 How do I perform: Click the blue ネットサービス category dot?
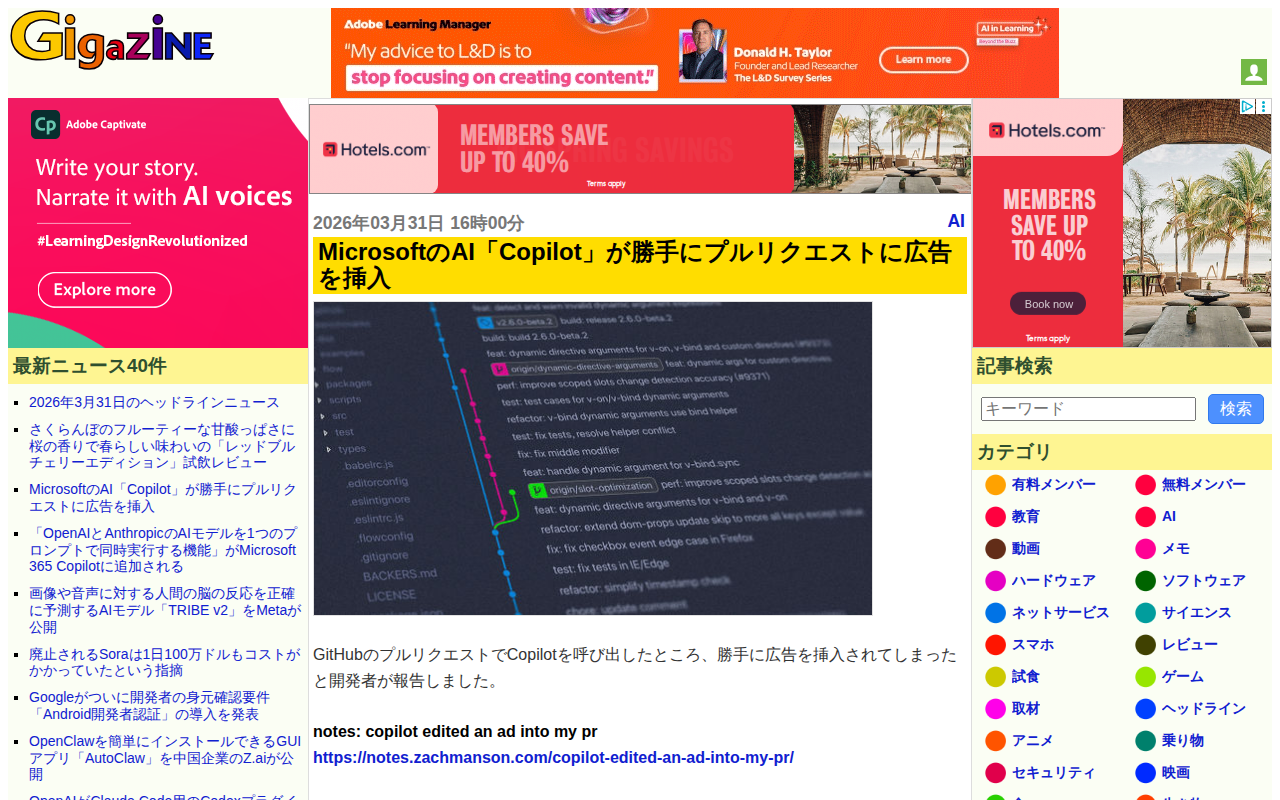[995, 613]
